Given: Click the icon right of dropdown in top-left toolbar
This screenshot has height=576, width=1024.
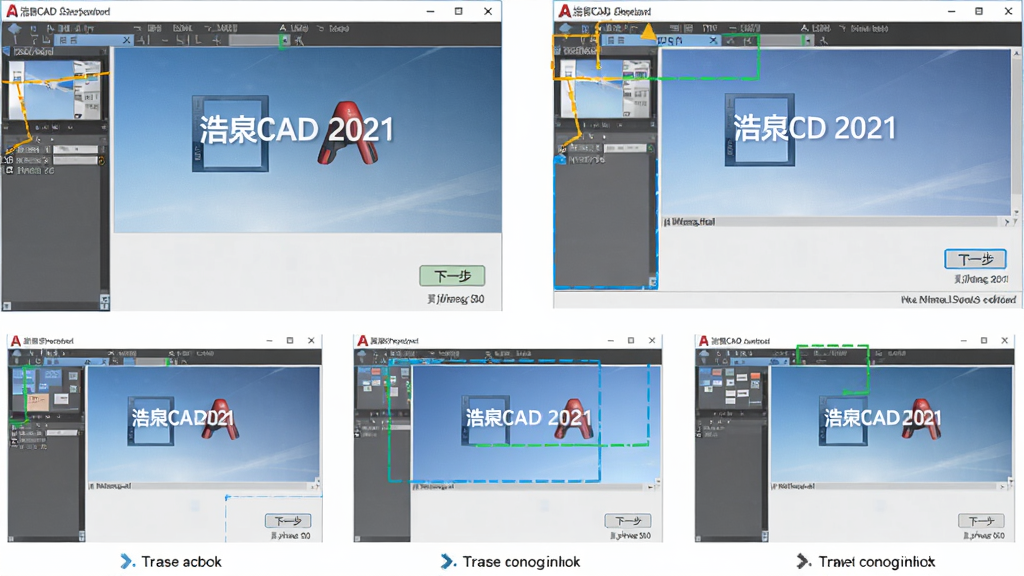Looking at the screenshot, I should [299, 40].
